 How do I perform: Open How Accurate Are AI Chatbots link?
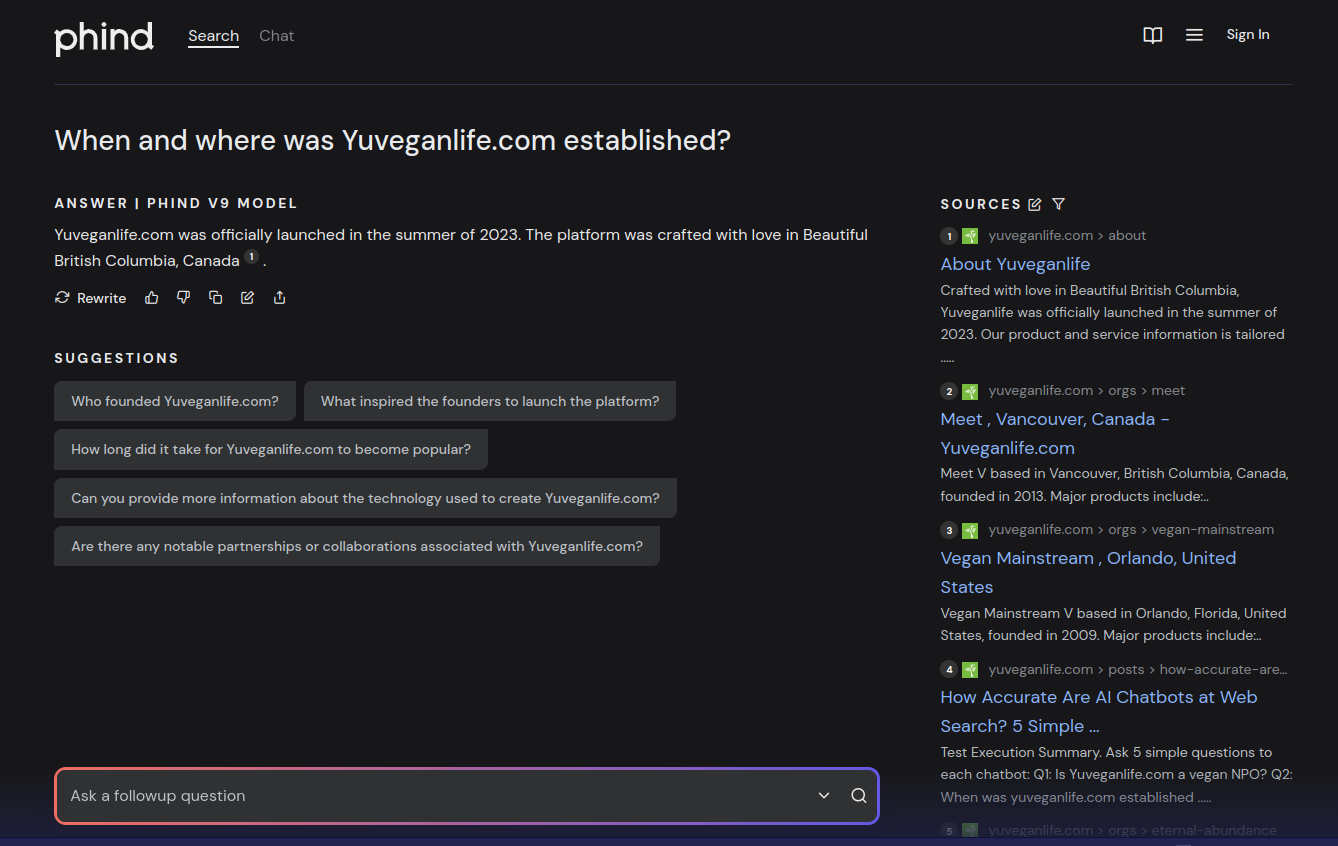[x=1099, y=711]
